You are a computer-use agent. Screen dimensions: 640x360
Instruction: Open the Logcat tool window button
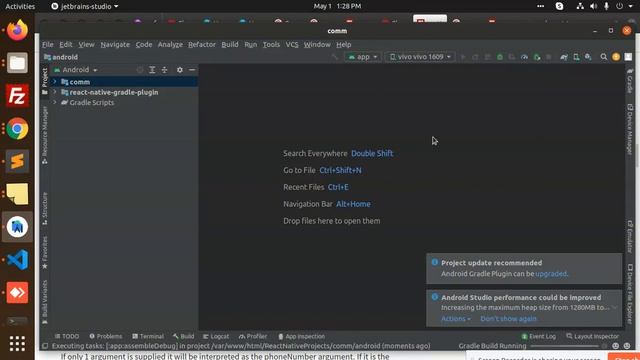(x=216, y=336)
